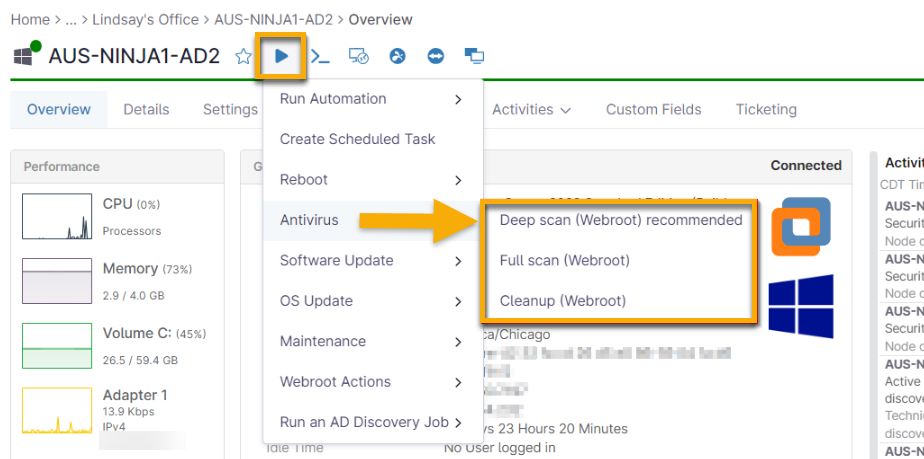Click the CPU performance graph
924x459 pixels.
[56, 216]
